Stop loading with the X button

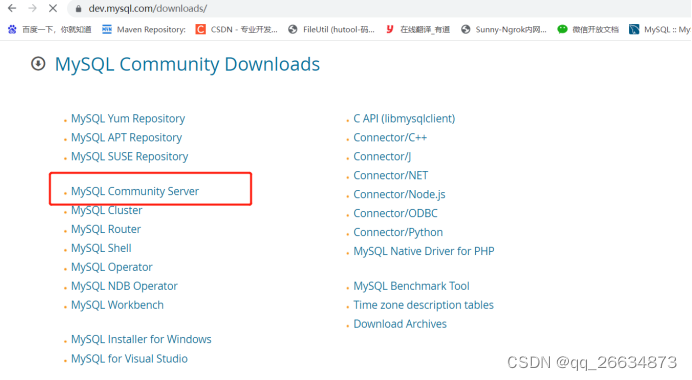click(53, 8)
